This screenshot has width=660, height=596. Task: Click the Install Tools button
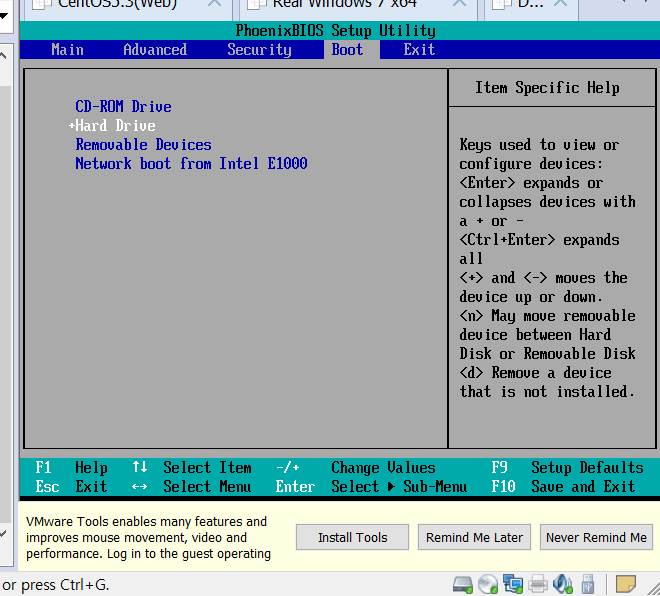point(352,537)
